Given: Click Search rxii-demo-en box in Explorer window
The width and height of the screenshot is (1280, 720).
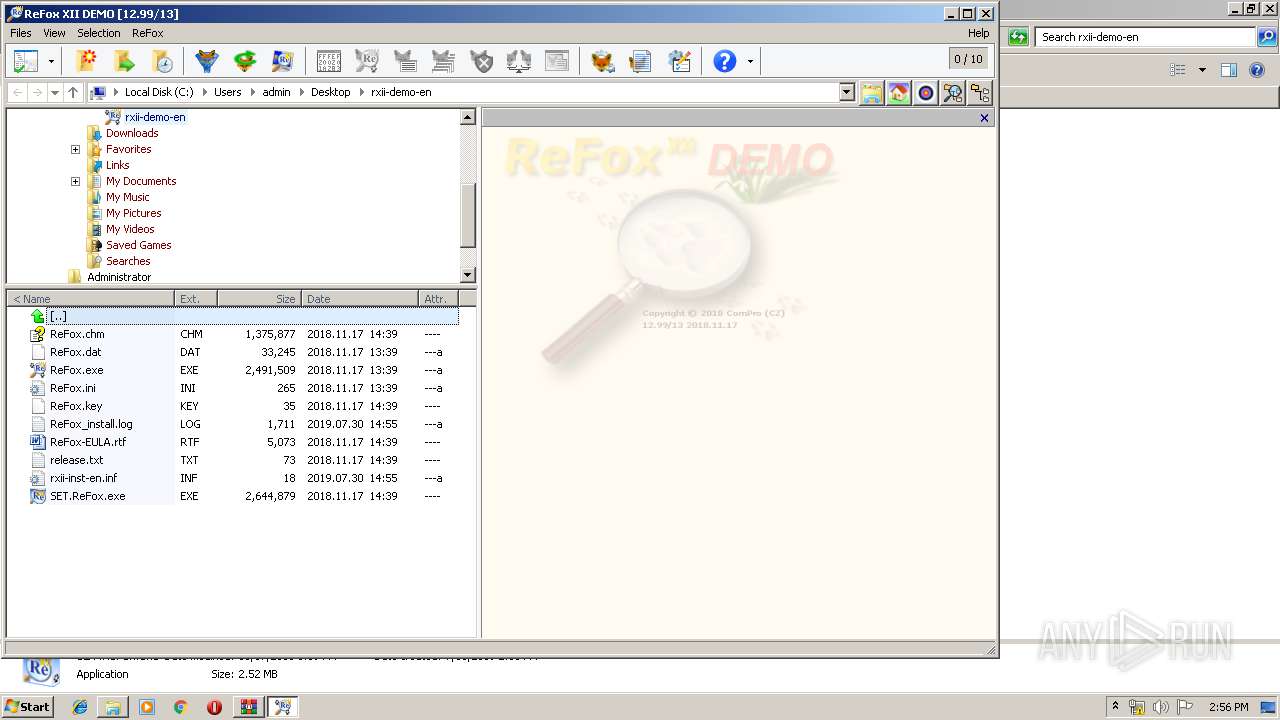Looking at the screenshot, I should tap(1144, 37).
